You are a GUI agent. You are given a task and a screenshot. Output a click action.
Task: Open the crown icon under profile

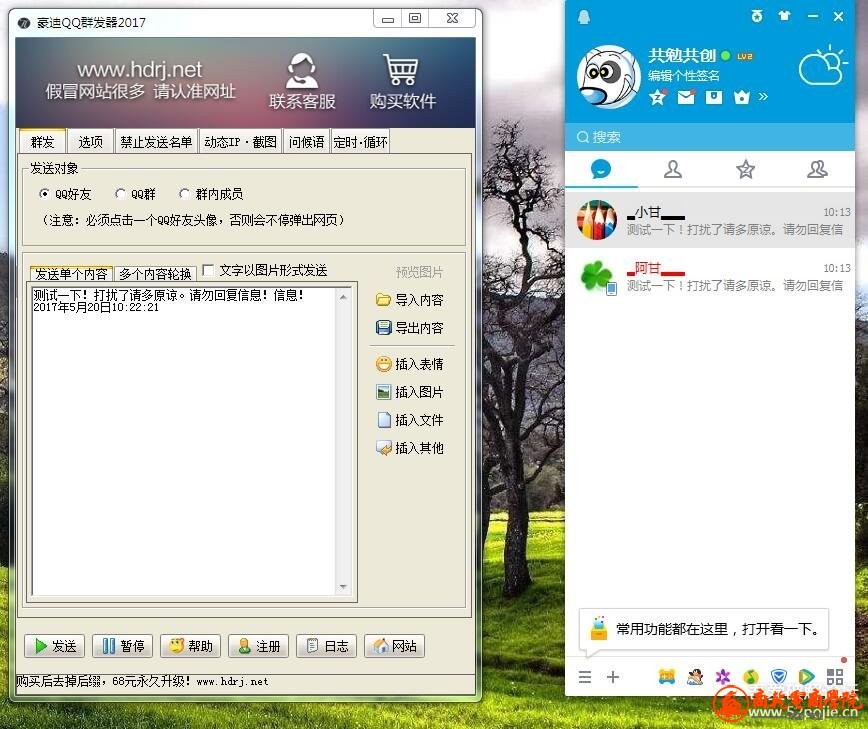click(741, 97)
